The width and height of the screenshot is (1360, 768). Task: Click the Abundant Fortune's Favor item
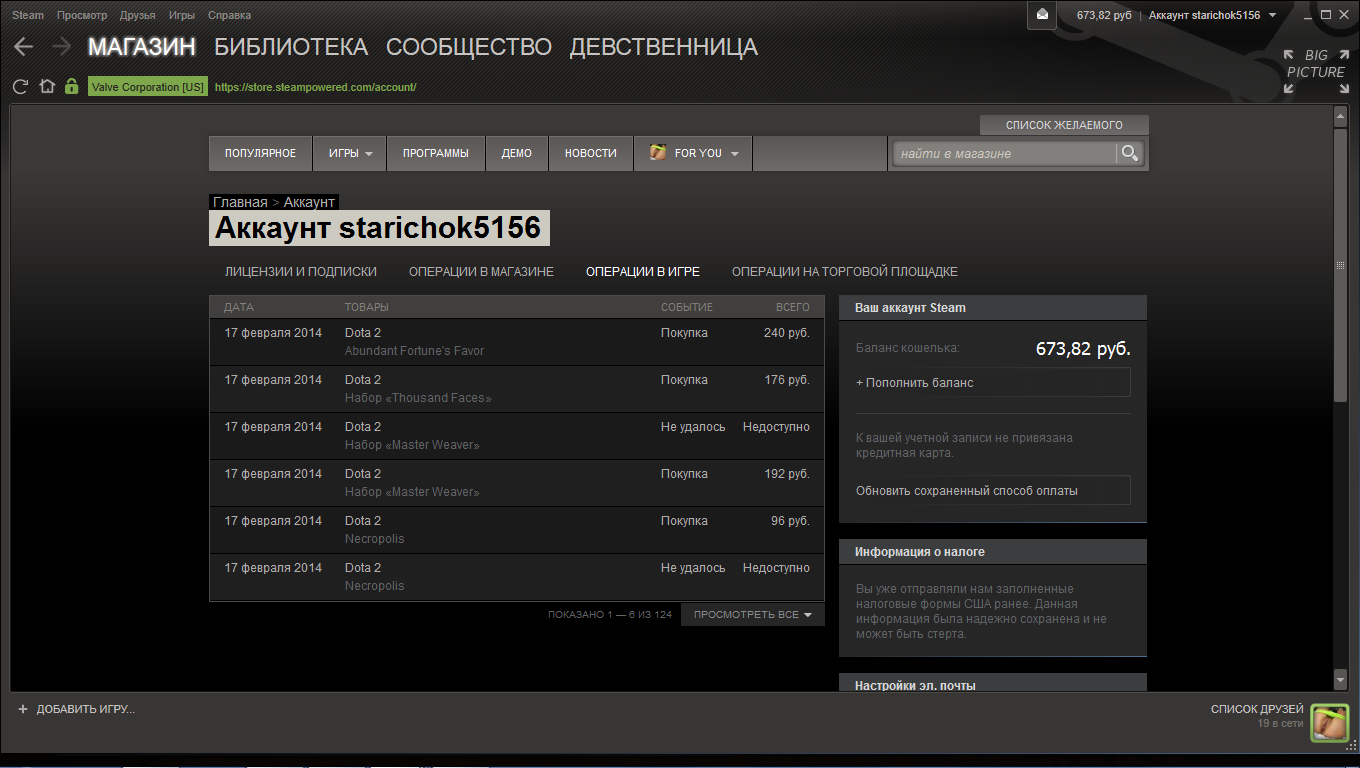(x=414, y=351)
